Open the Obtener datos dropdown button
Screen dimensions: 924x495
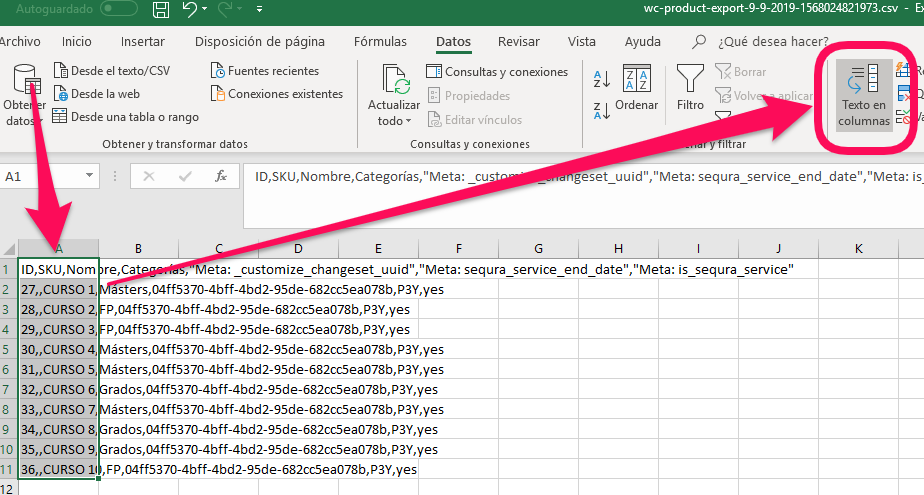point(25,94)
